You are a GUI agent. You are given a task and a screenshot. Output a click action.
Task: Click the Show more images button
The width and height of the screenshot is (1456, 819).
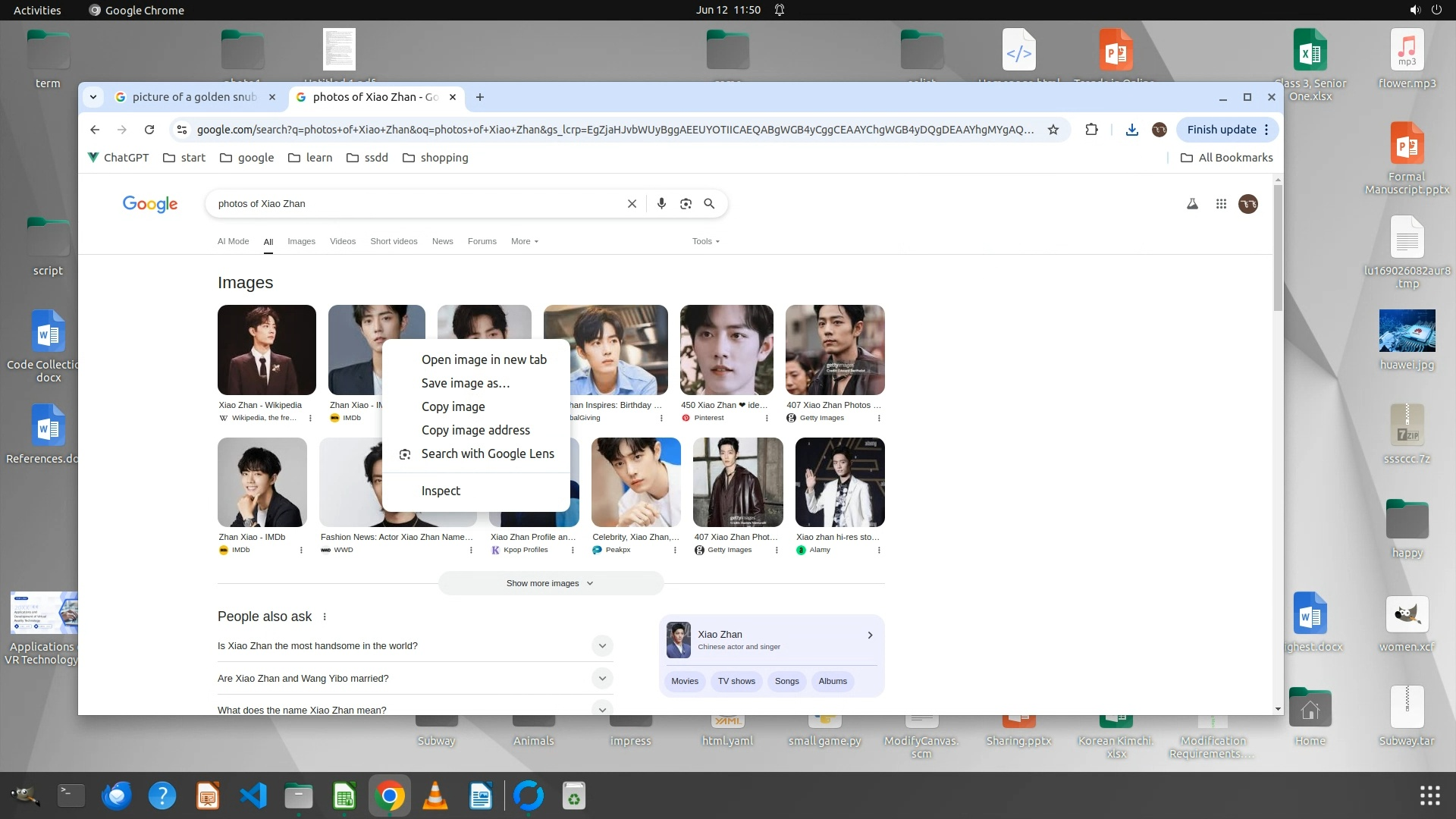(x=551, y=583)
